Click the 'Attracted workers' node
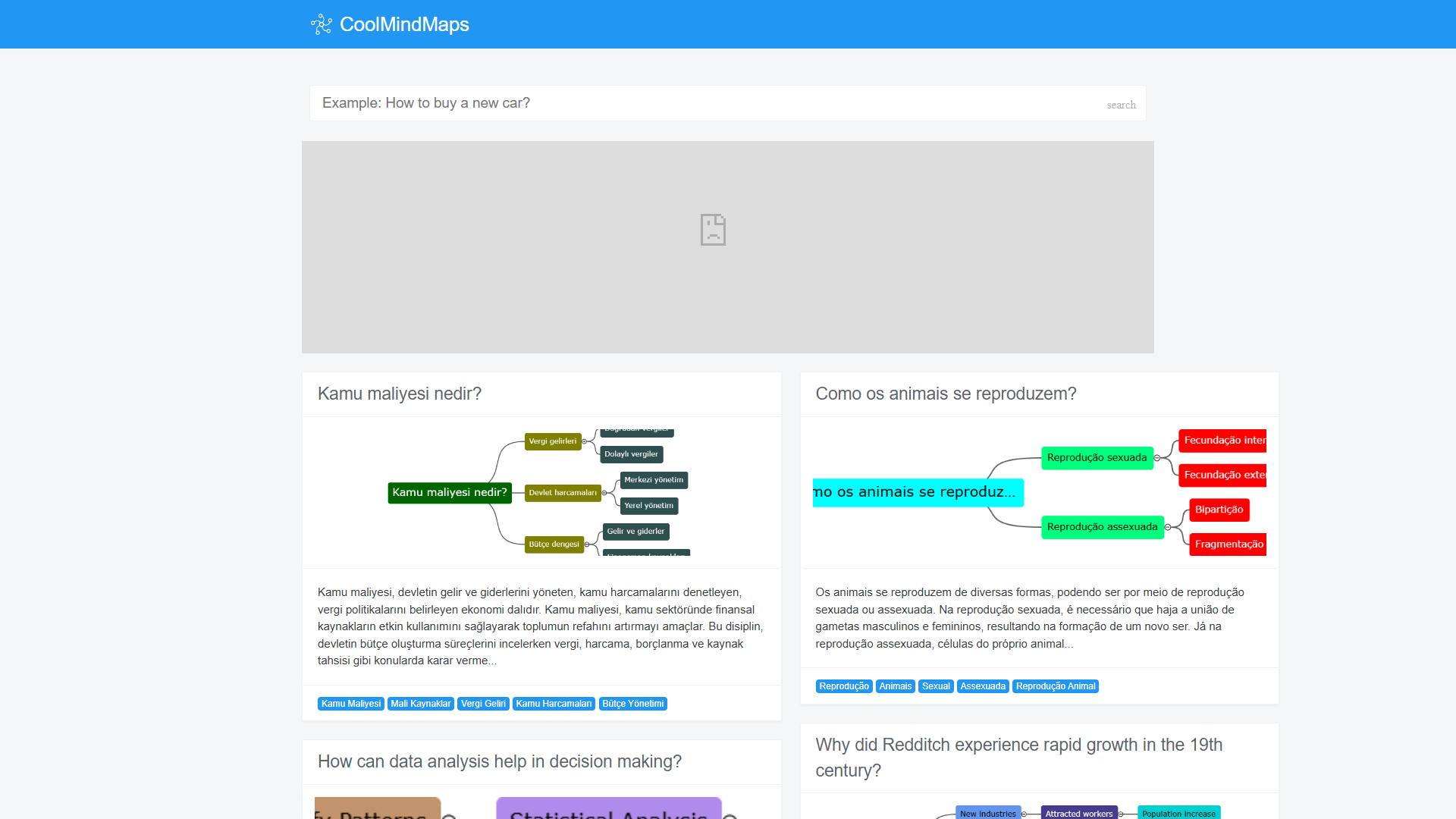This screenshot has height=819, width=1456. (1079, 813)
